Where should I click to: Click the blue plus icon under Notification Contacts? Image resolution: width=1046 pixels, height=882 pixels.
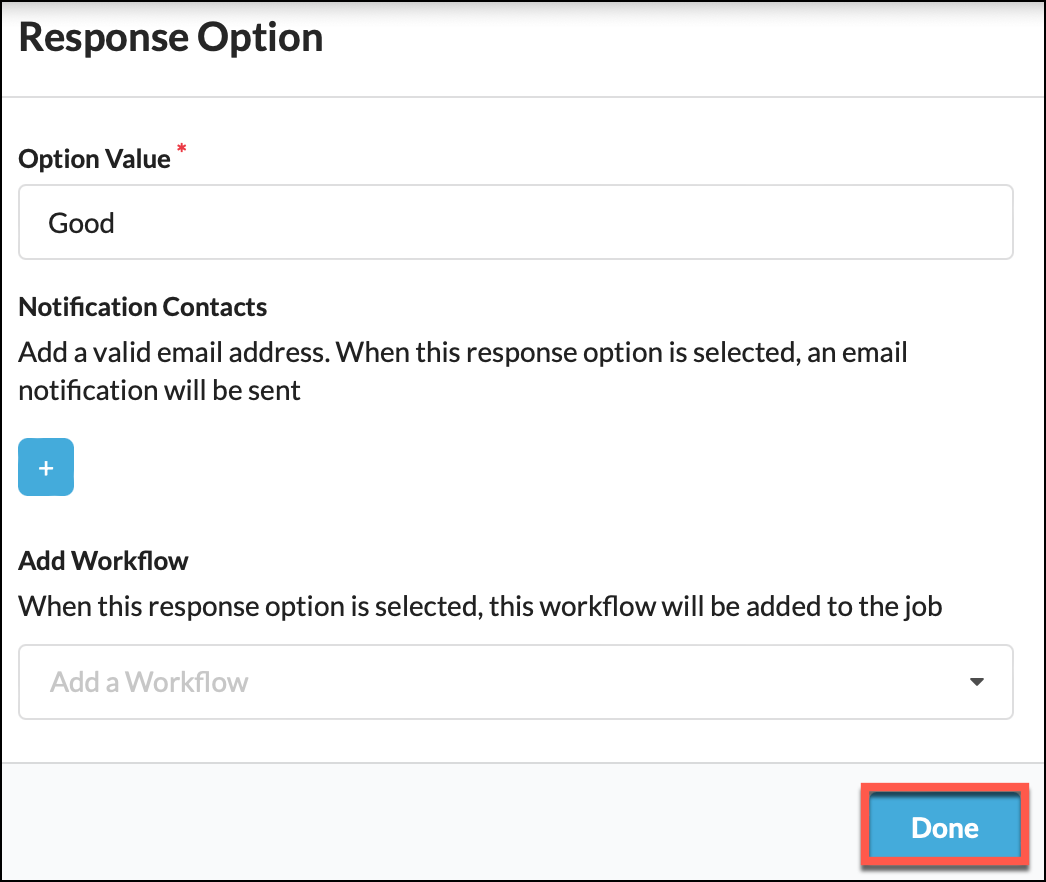pos(45,466)
